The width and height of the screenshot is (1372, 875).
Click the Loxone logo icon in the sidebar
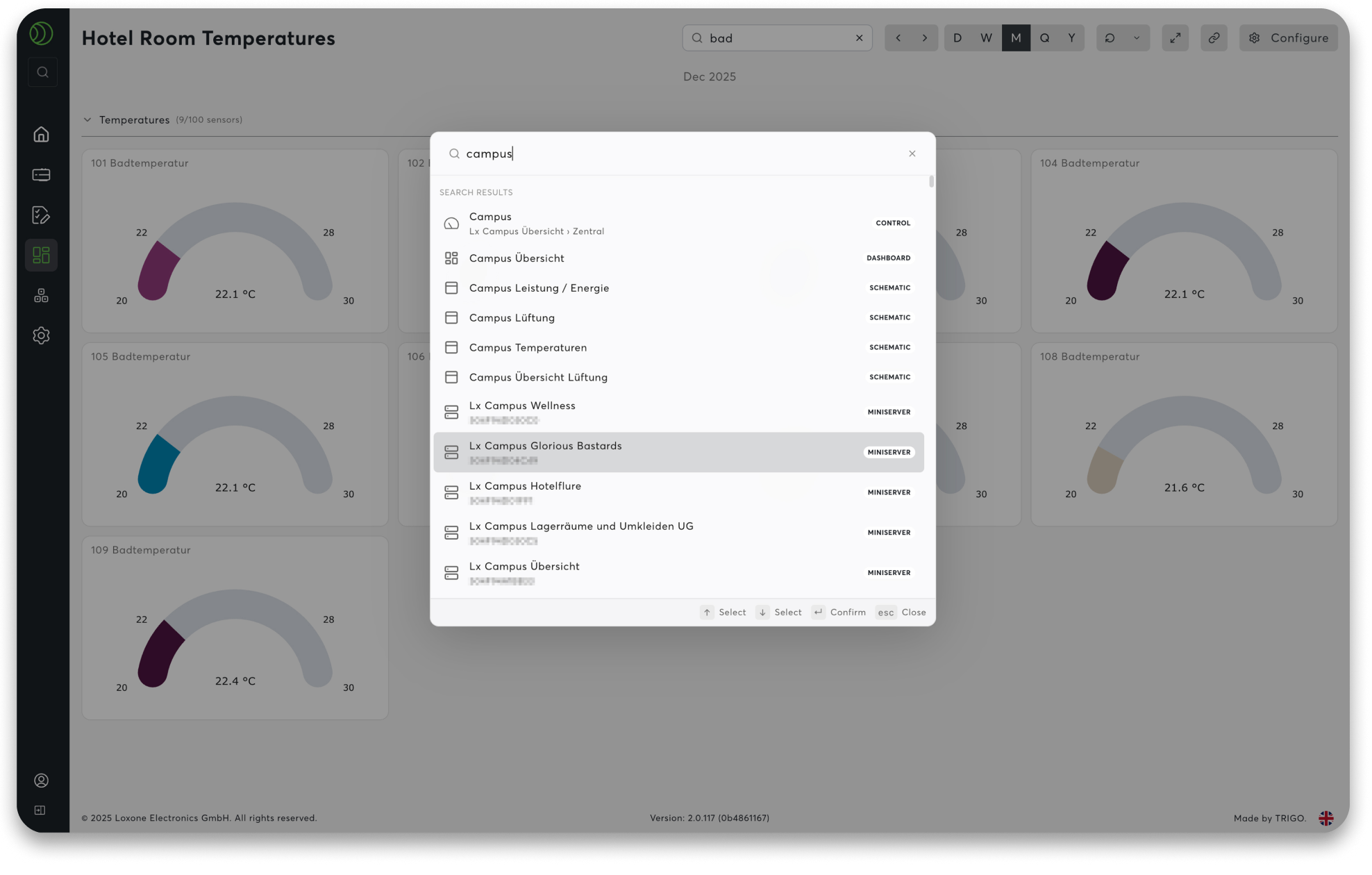point(41,33)
